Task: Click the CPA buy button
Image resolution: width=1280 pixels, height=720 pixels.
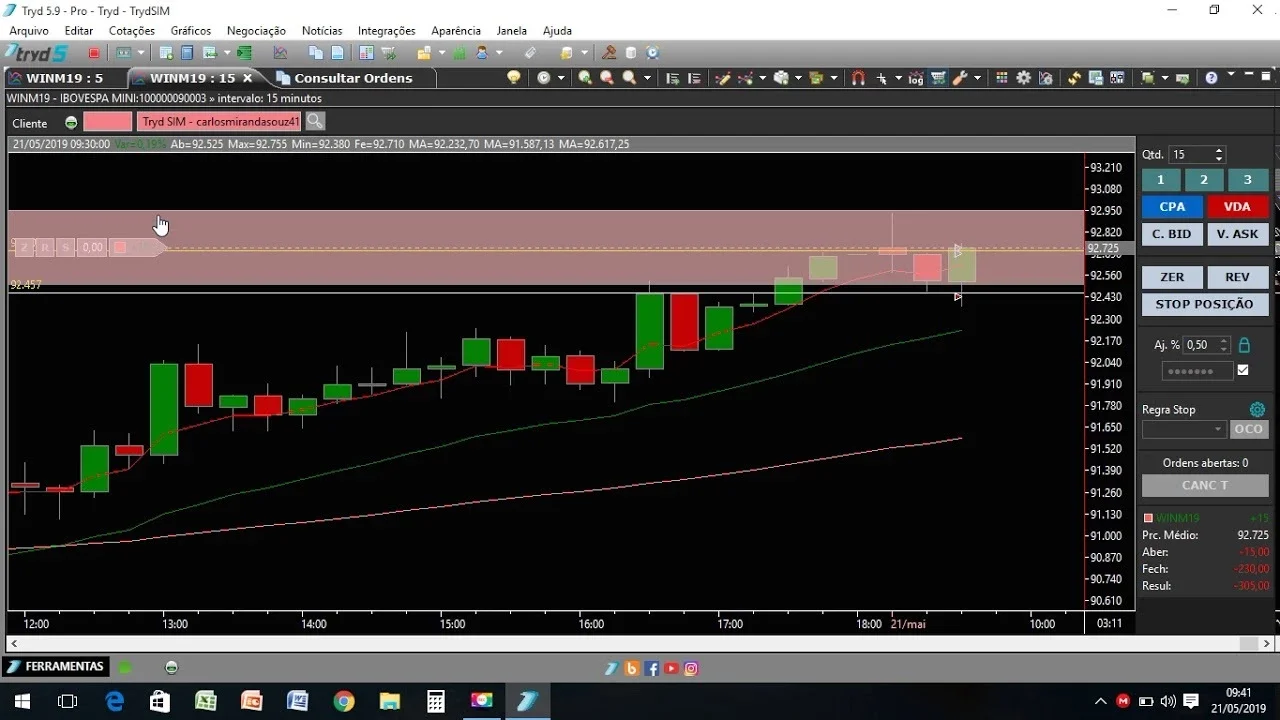Action: 1172,207
